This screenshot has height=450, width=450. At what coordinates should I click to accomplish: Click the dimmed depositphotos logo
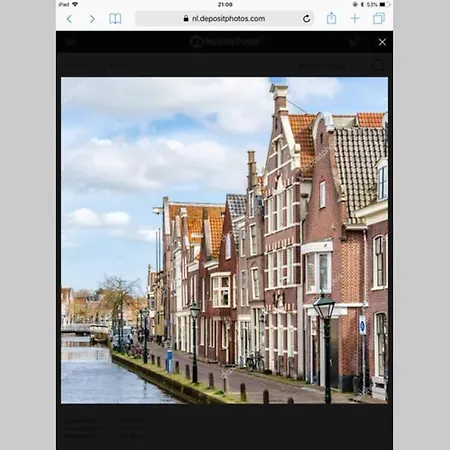pyautogui.click(x=225, y=42)
